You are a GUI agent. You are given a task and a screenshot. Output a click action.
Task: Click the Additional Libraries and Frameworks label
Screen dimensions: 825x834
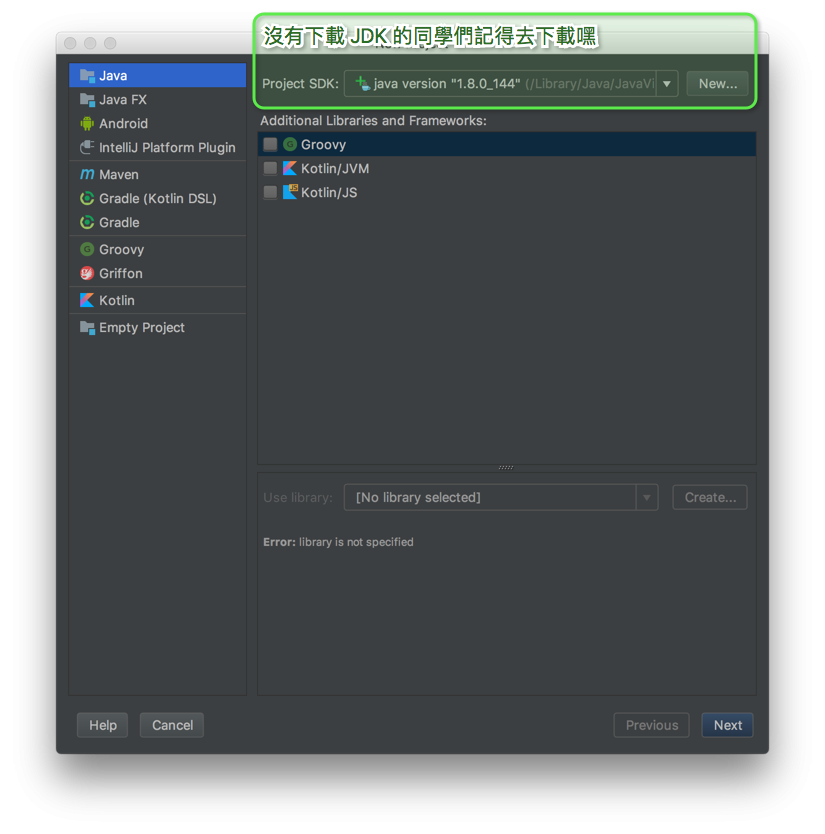[x=373, y=121]
